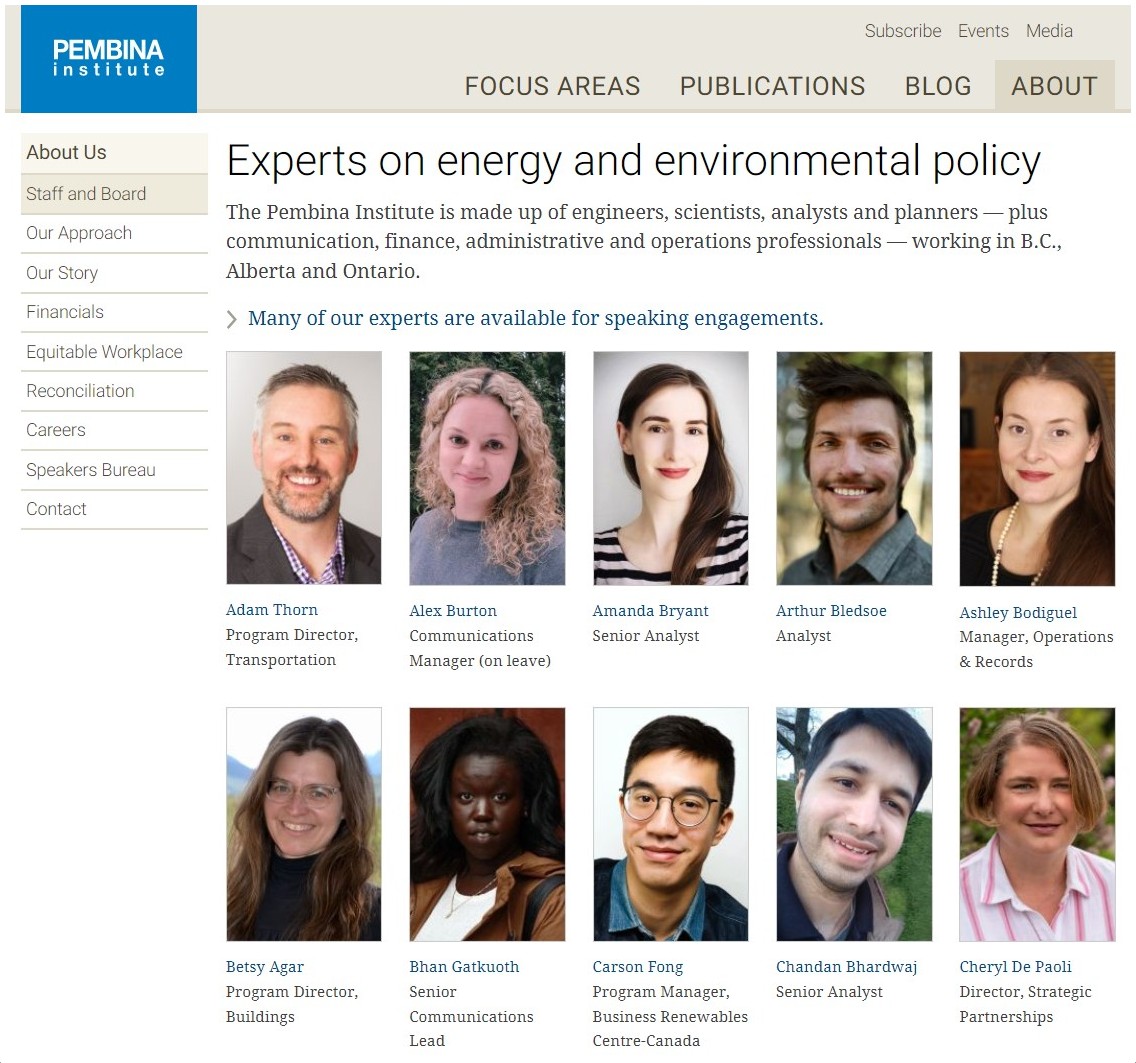Viewport: 1136px width, 1063px height.
Task: Visit the Media link
Action: click(x=1049, y=31)
